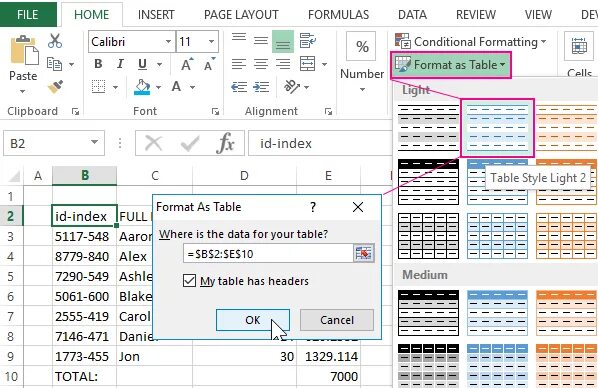Viewport: 598px width, 388px height.
Task: Click Decrease Indent icon
Action: click(239, 87)
